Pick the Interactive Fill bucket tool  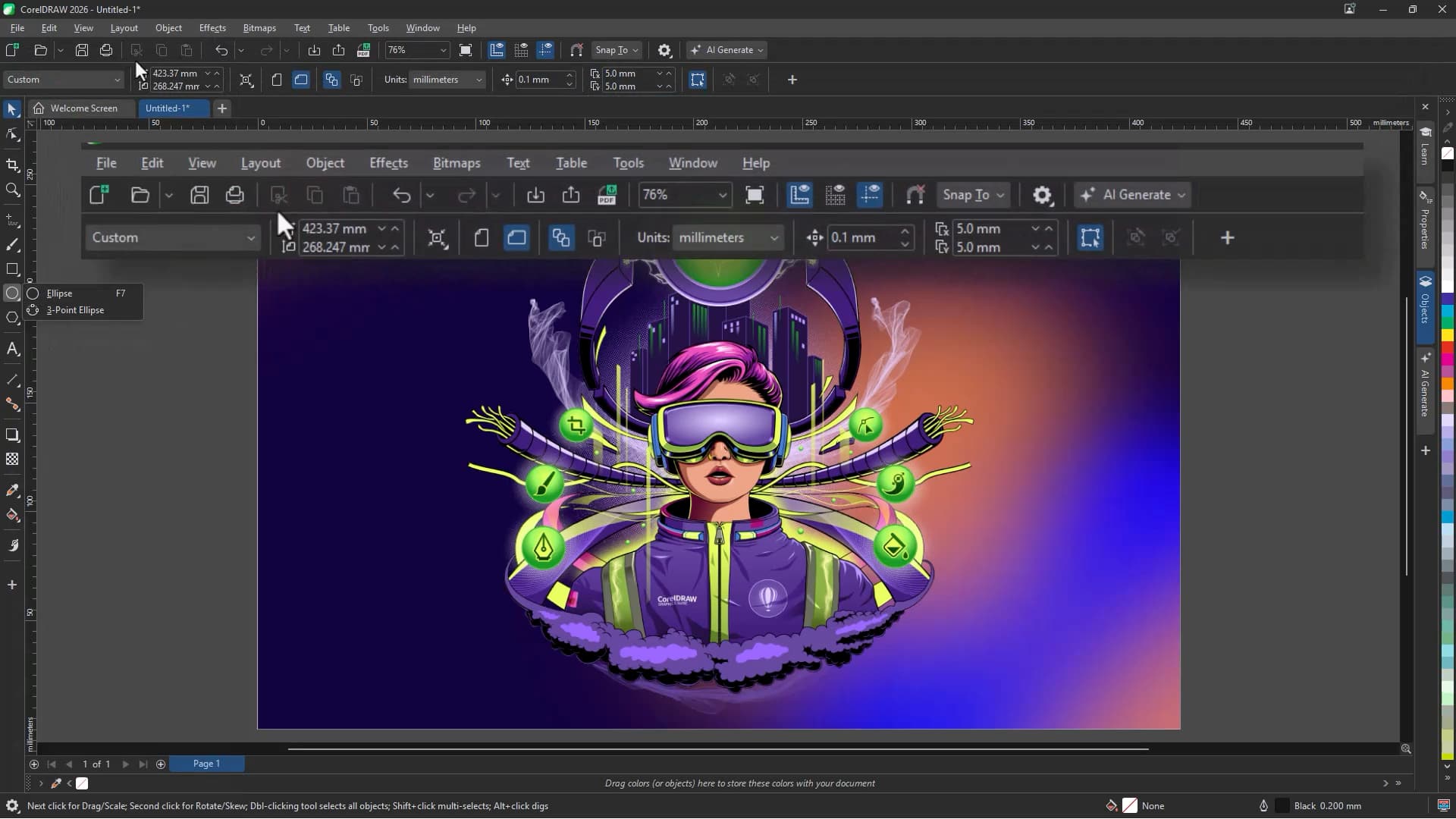(x=12, y=515)
